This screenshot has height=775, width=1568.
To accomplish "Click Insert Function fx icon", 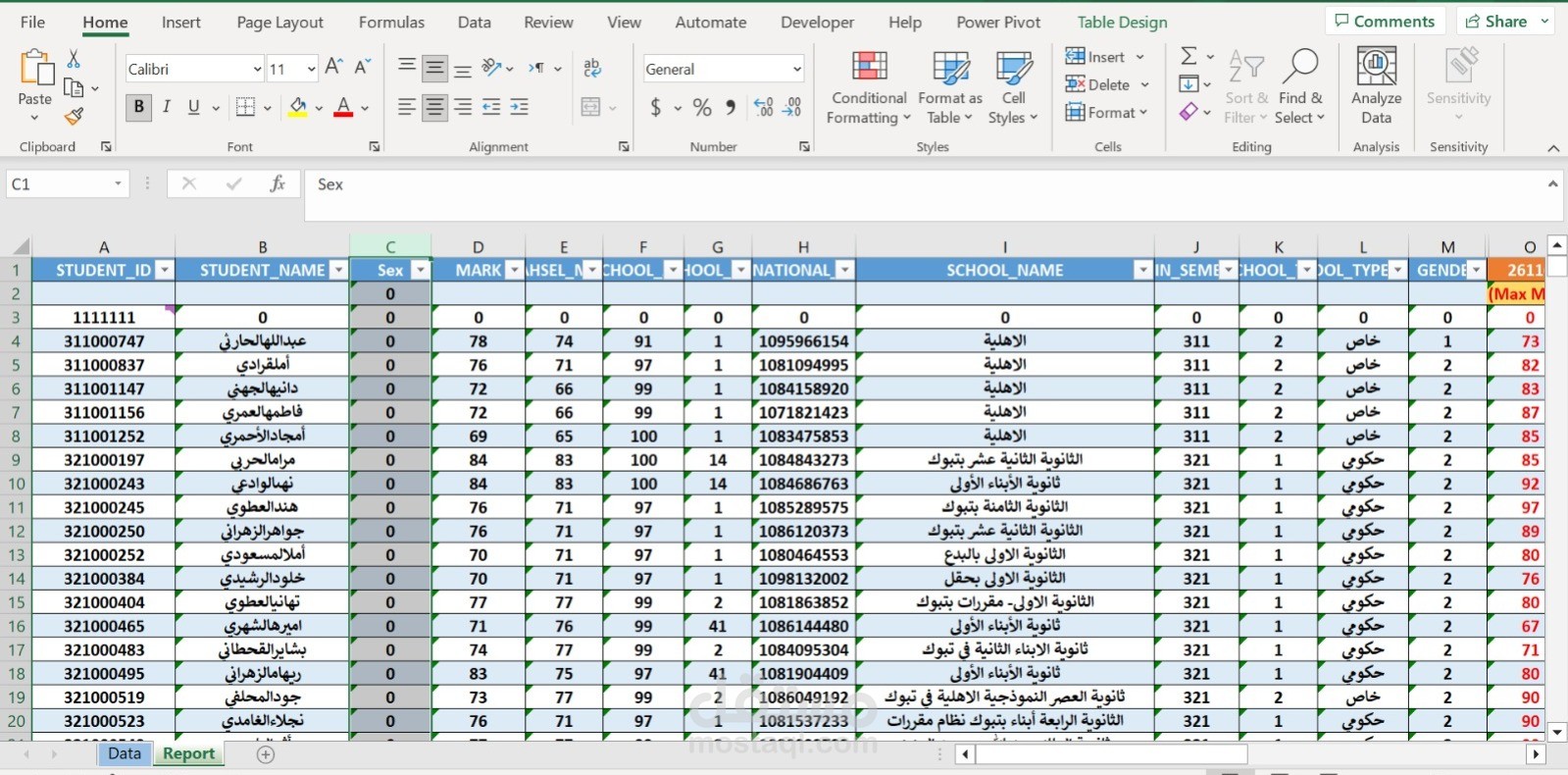I will (278, 183).
